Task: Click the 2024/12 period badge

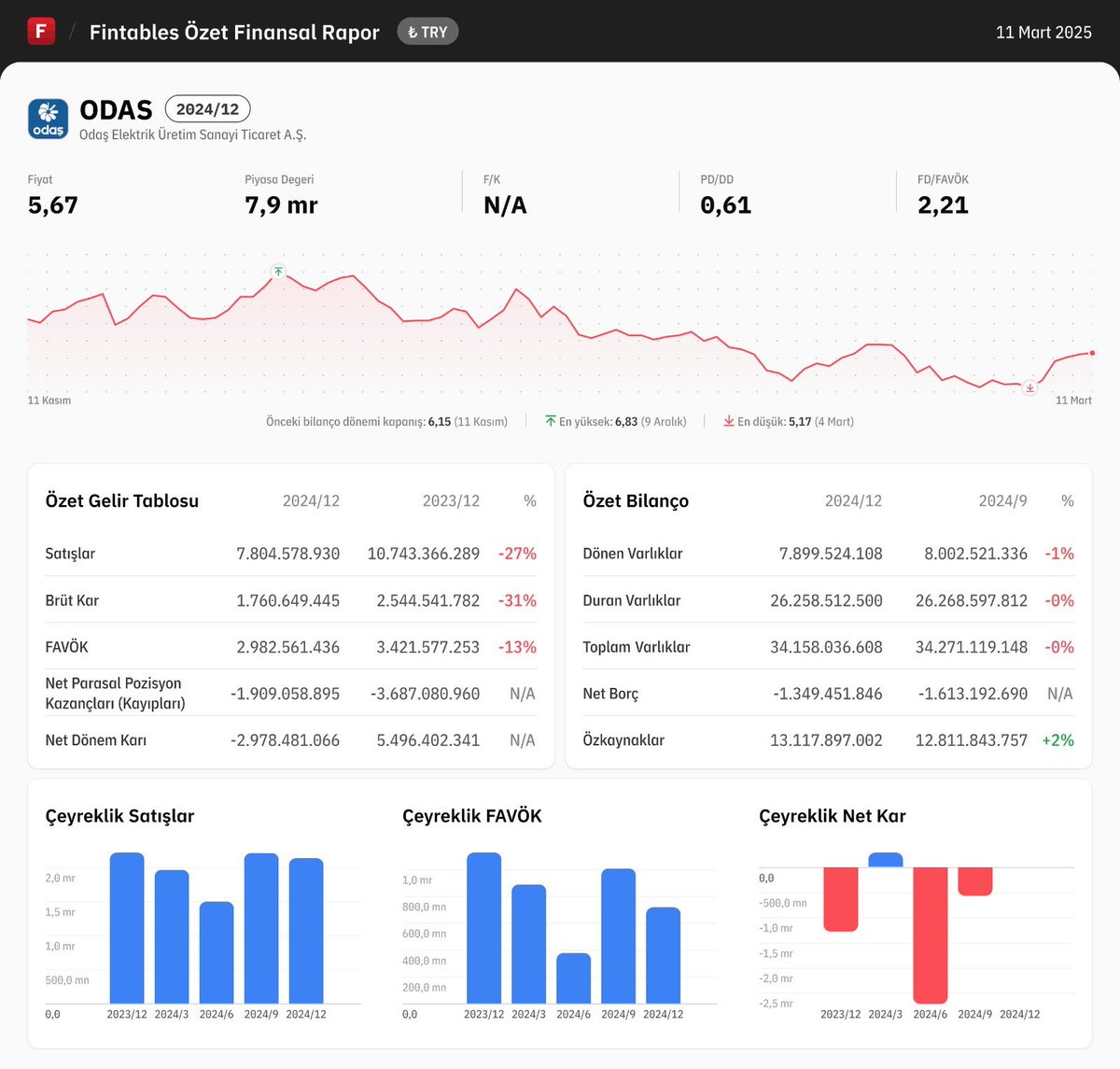Action: (x=207, y=109)
